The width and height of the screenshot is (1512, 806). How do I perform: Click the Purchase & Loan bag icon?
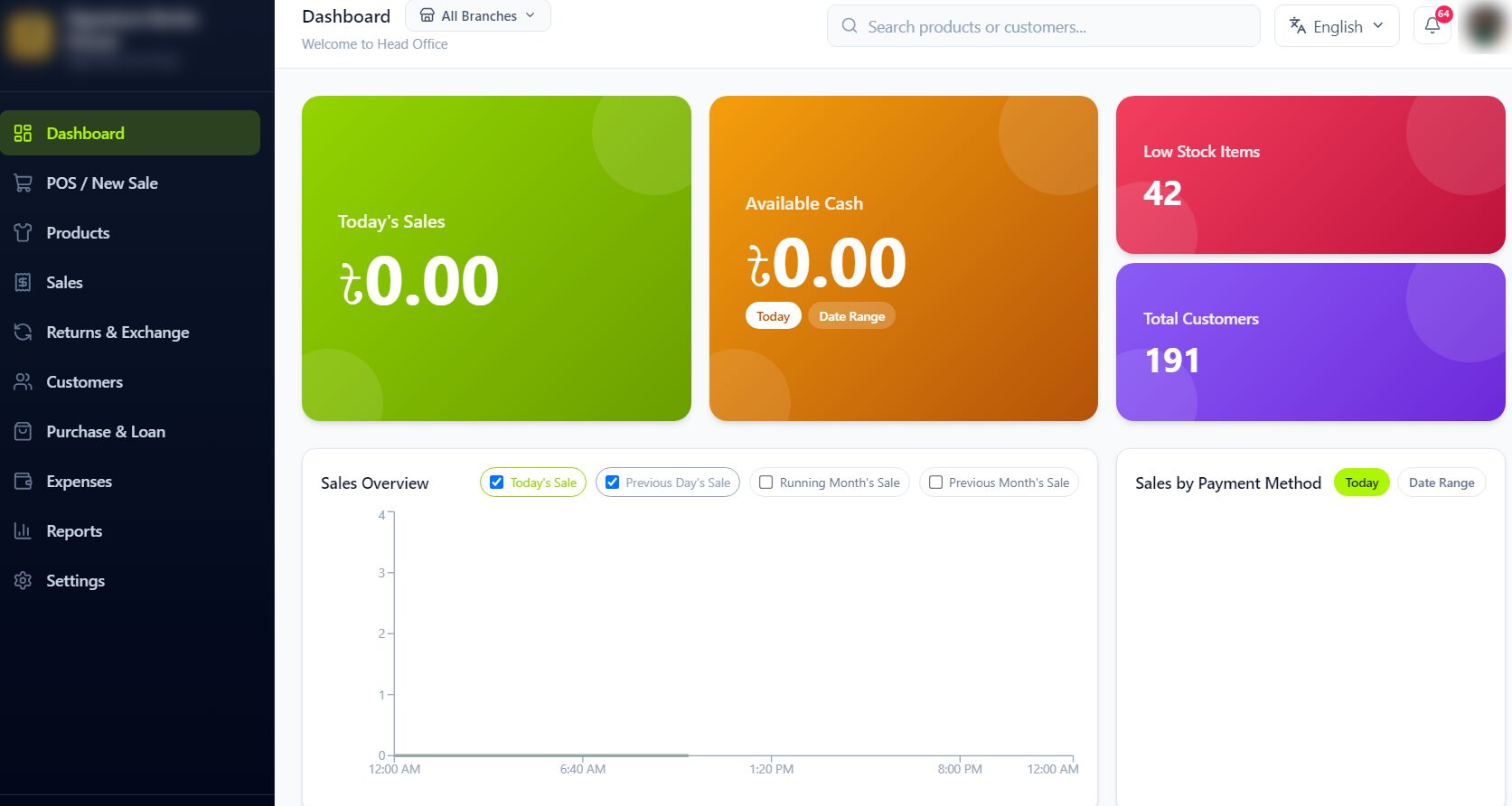(x=23, y=432)
